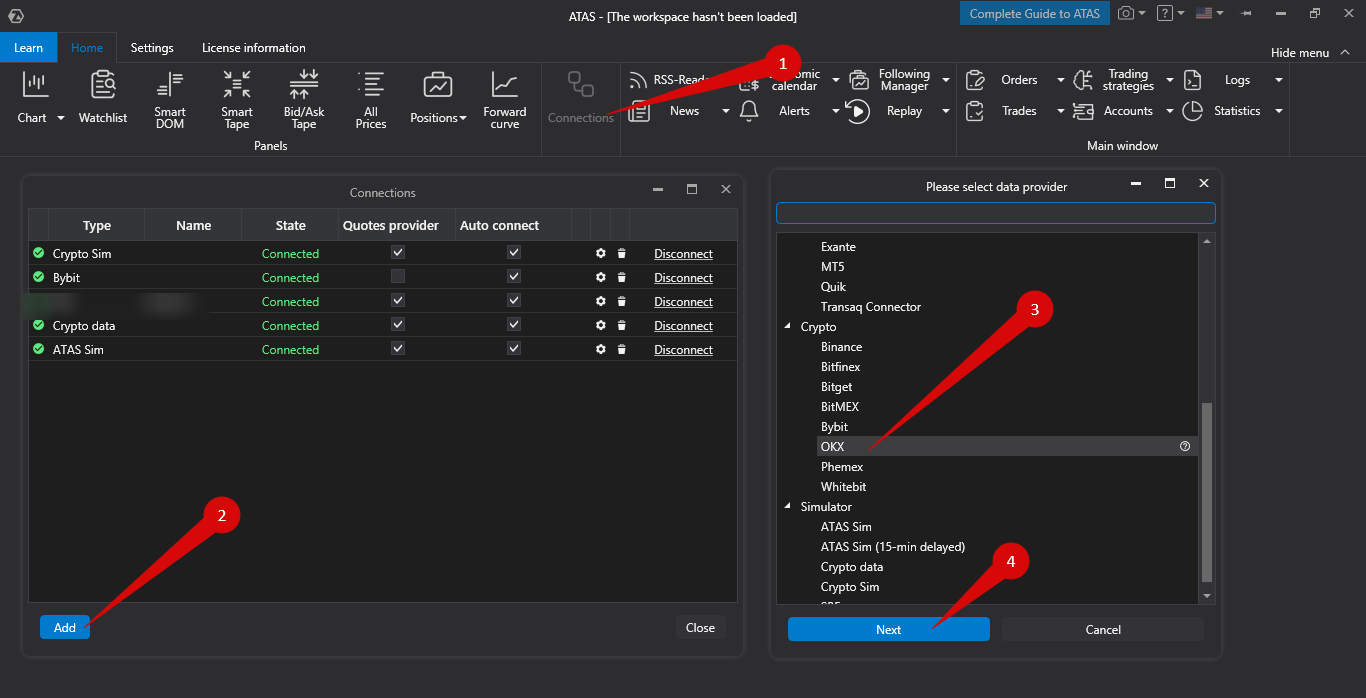Open the Orders dropdown arrow
Screen dimensions: 1366x698
point(1061,80)
